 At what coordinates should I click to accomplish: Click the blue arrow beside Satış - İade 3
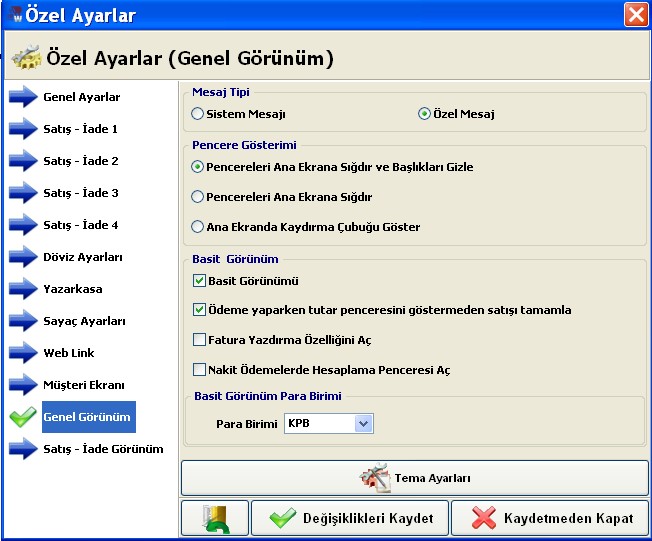(x=23, y=193)
